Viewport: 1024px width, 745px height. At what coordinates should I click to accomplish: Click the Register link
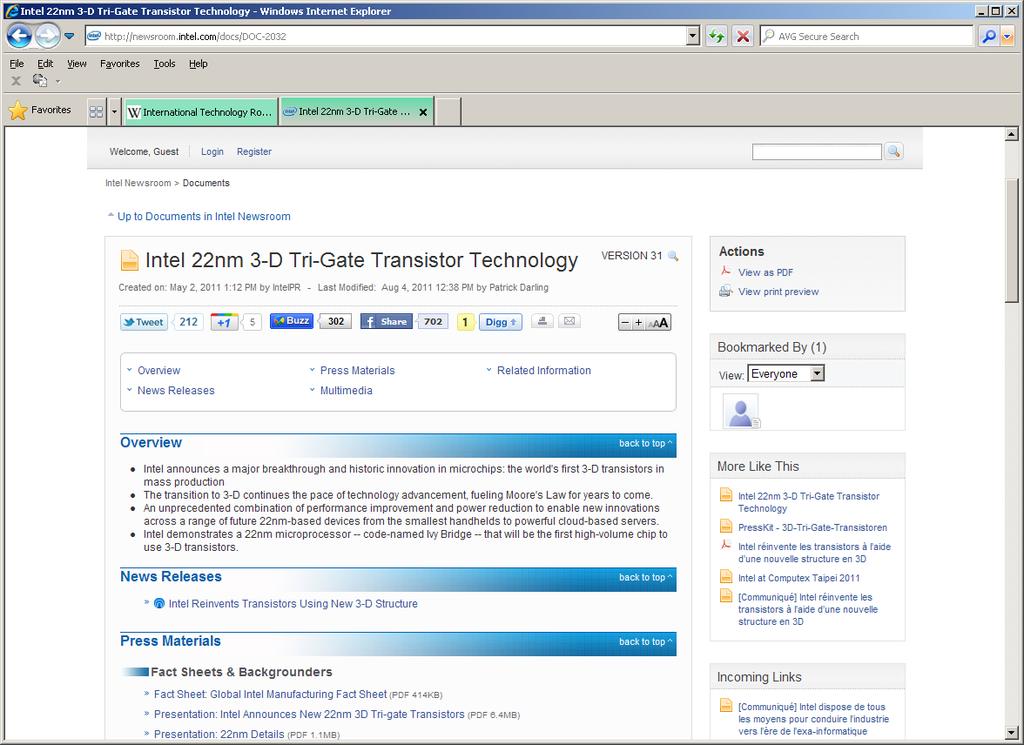254,151
